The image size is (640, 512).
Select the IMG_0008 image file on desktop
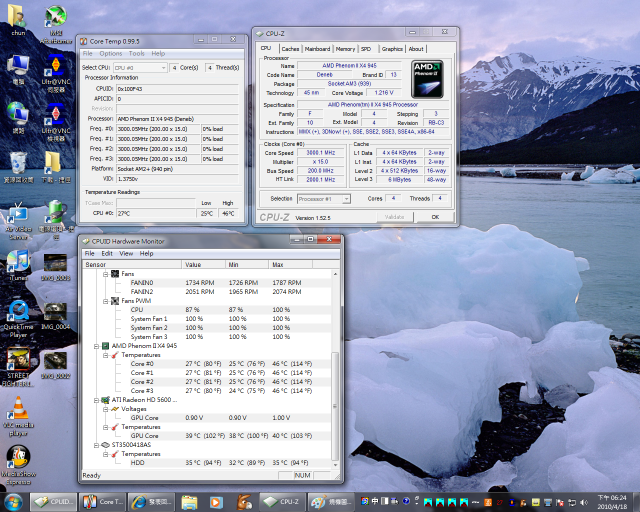click(56, 267)
